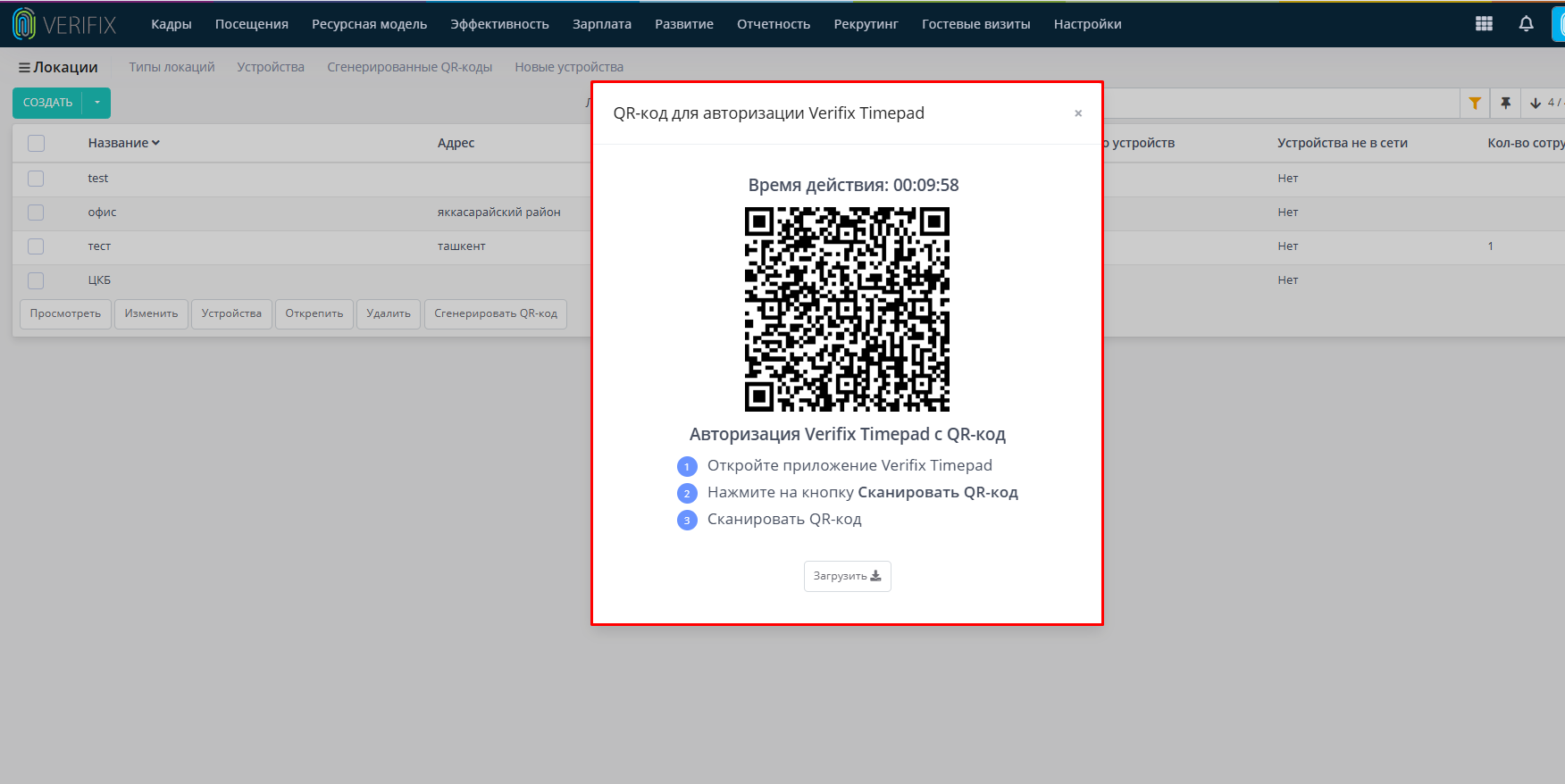Click the filter funnel icon
The height and width of the screenshot is (784, 1565).
pyautogui.click(x=1475, y=103)
